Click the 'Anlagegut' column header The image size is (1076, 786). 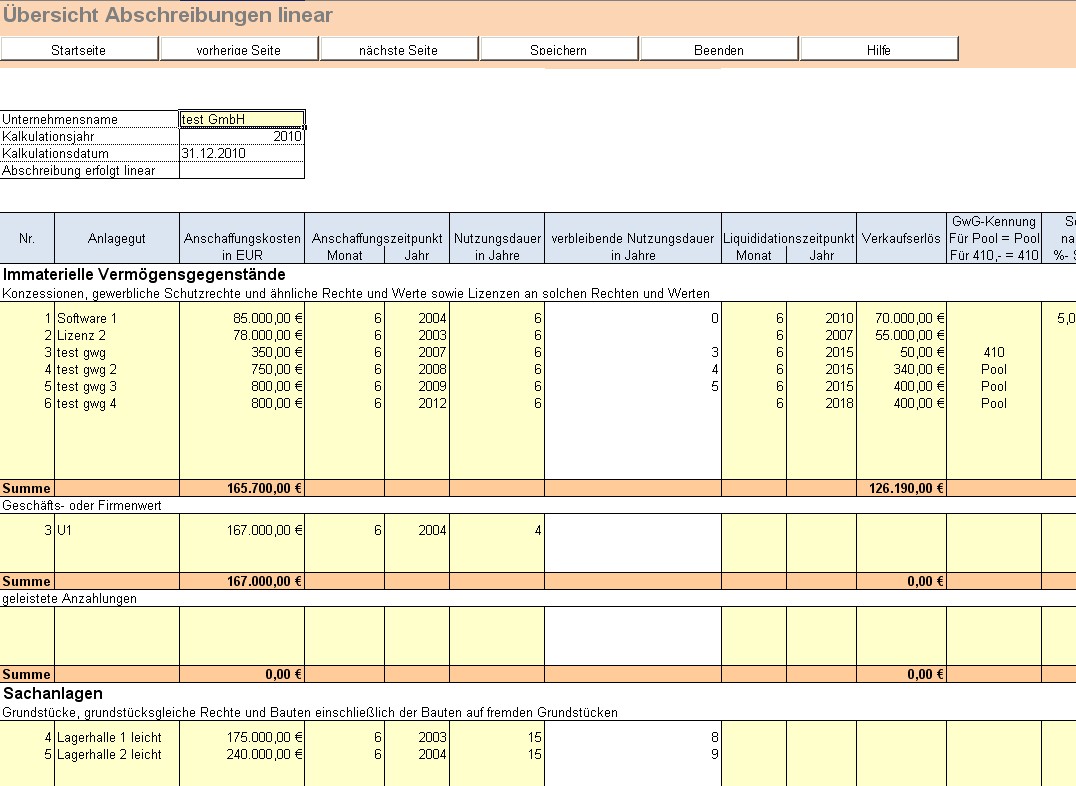click(x=117, y=239)
